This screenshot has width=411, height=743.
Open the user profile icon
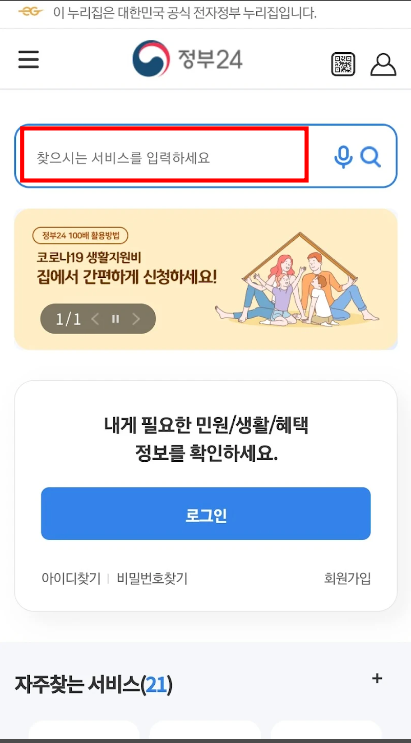pyautogui.click(x=383, y=64)
